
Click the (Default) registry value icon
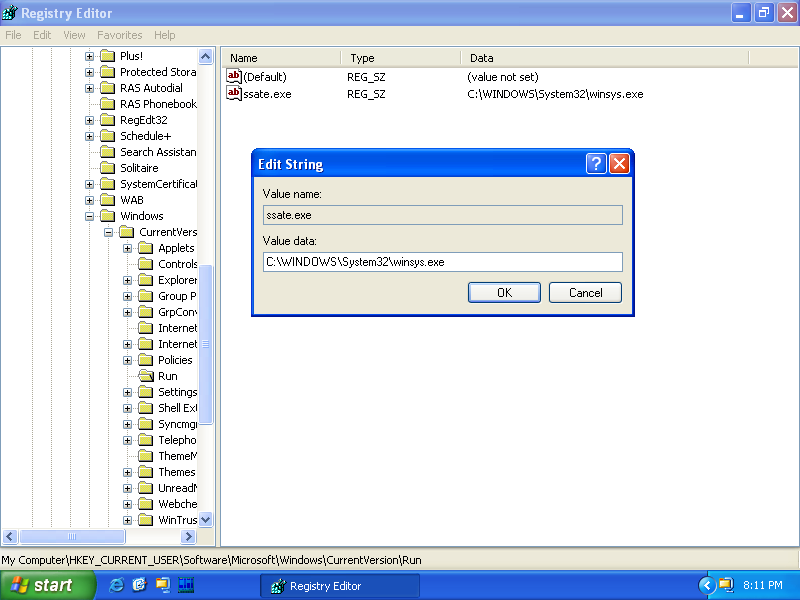[x=234, y=76]
